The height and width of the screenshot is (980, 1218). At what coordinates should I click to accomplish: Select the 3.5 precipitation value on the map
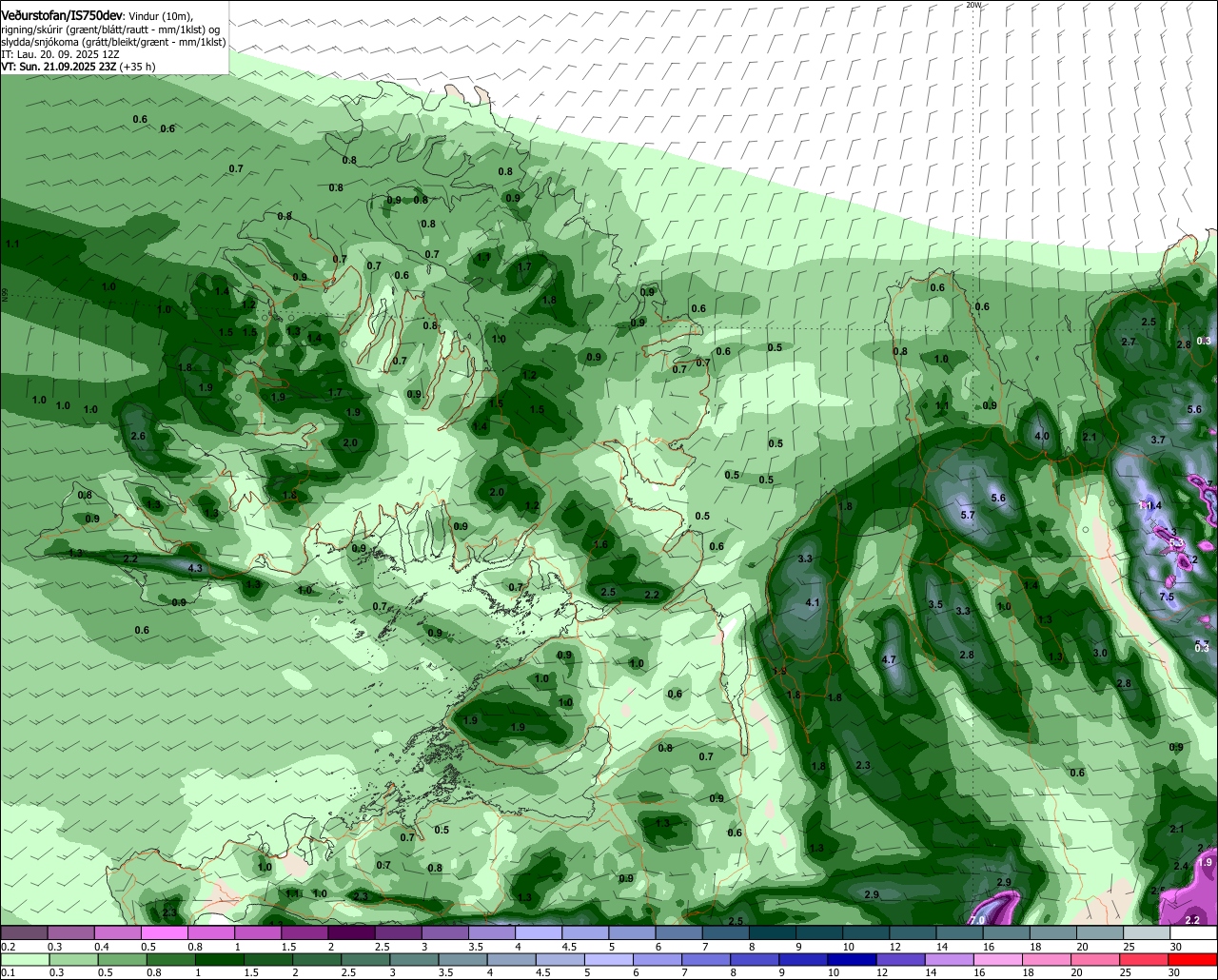point(935,604)
